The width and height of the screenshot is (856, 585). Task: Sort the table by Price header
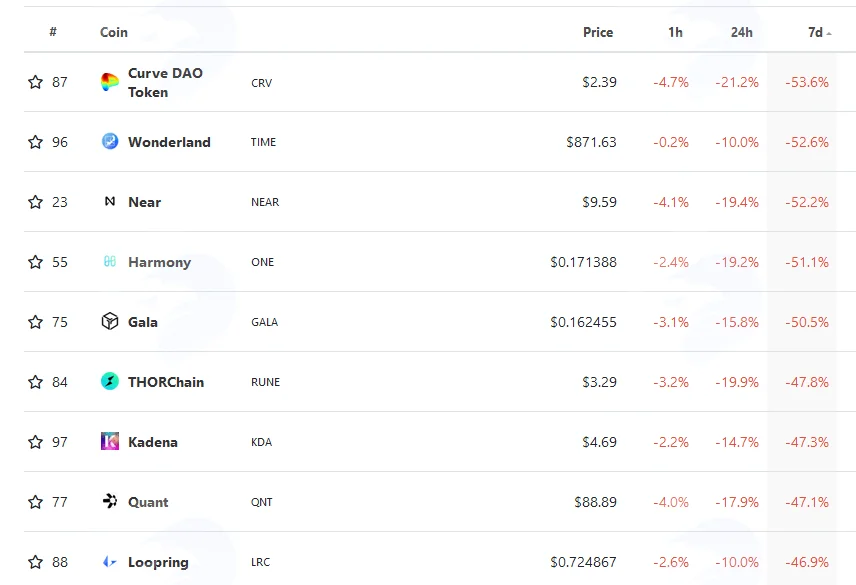pos(598,32)
